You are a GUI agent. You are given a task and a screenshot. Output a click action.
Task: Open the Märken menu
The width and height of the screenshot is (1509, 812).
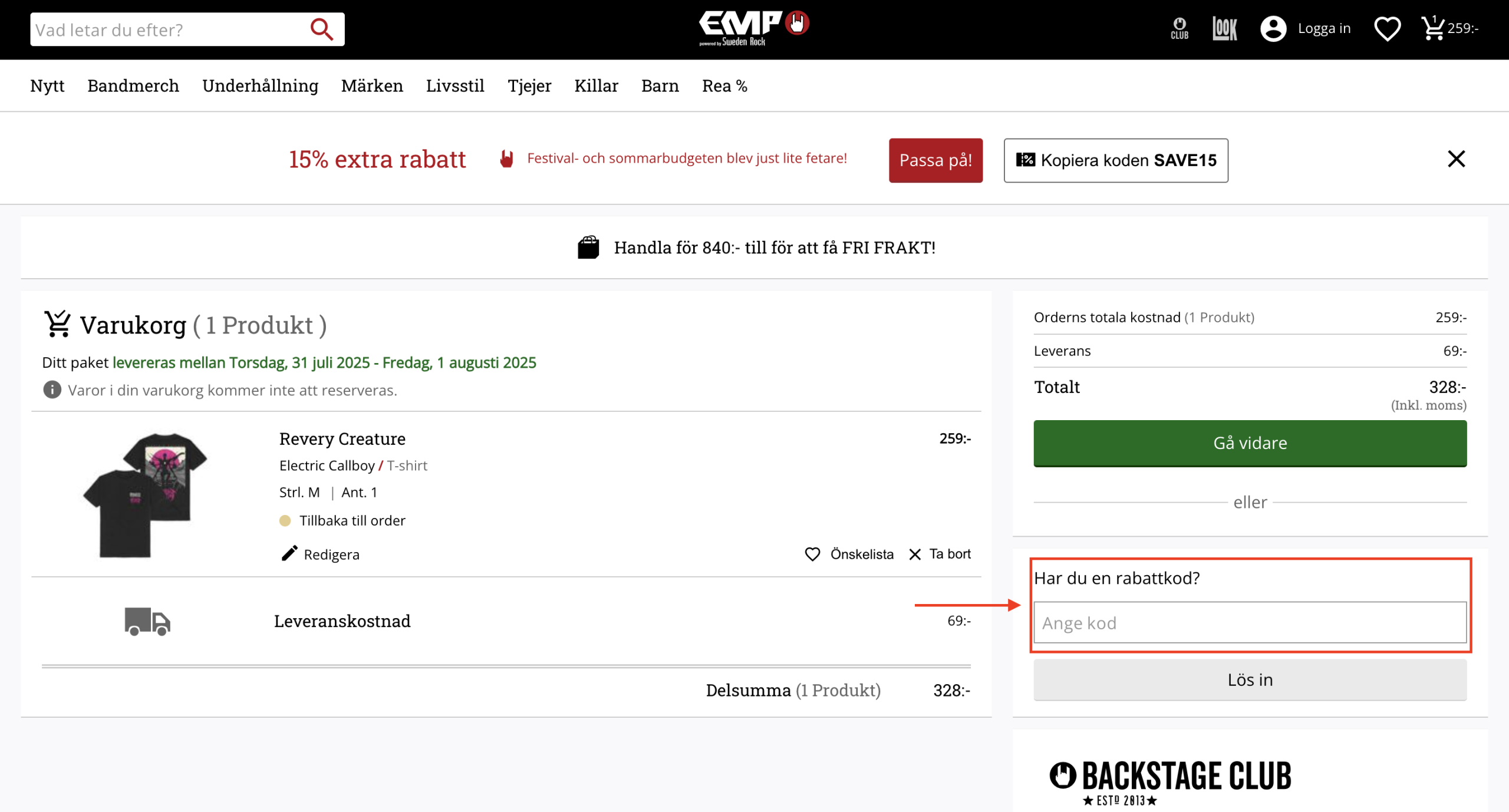[372, 86]
